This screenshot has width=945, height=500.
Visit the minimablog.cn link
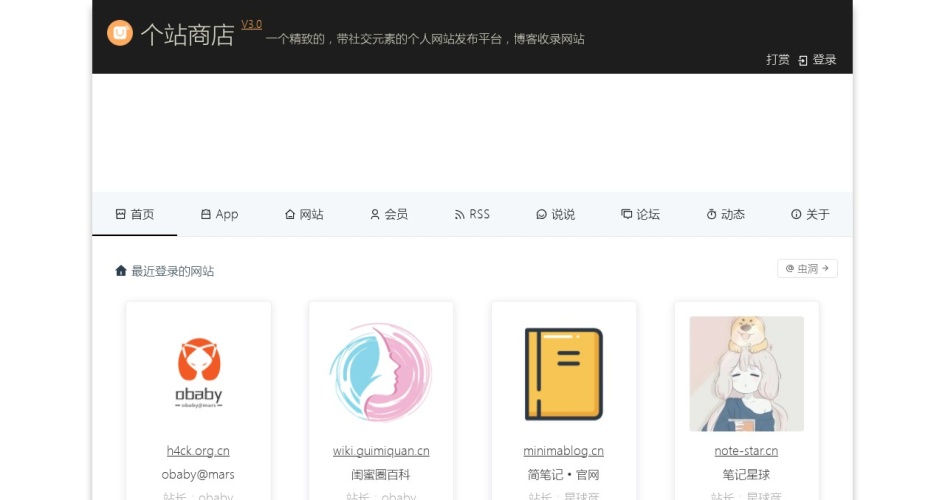click(x=564, y=451)
